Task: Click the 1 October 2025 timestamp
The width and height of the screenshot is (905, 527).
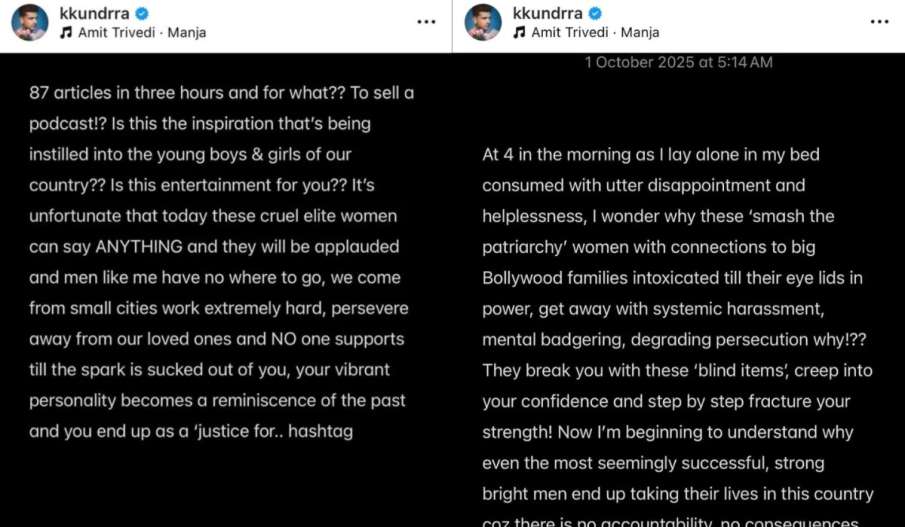Action: 678,62
